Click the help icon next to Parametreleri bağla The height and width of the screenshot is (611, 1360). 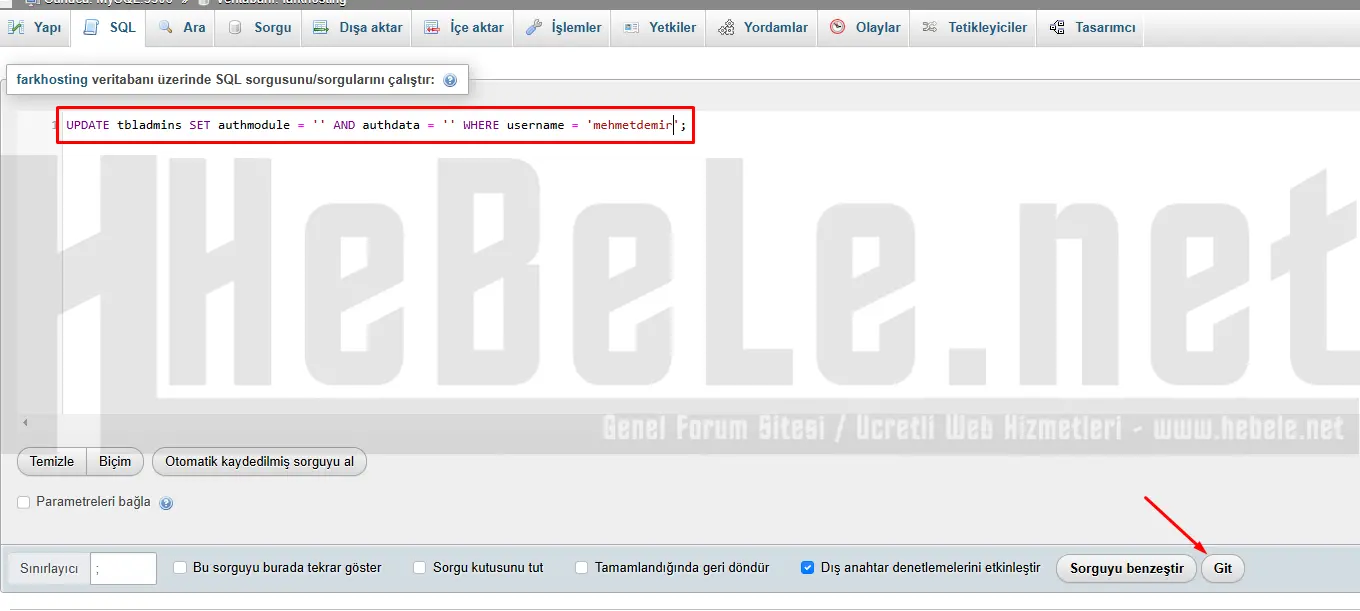(x=166, y=503)
